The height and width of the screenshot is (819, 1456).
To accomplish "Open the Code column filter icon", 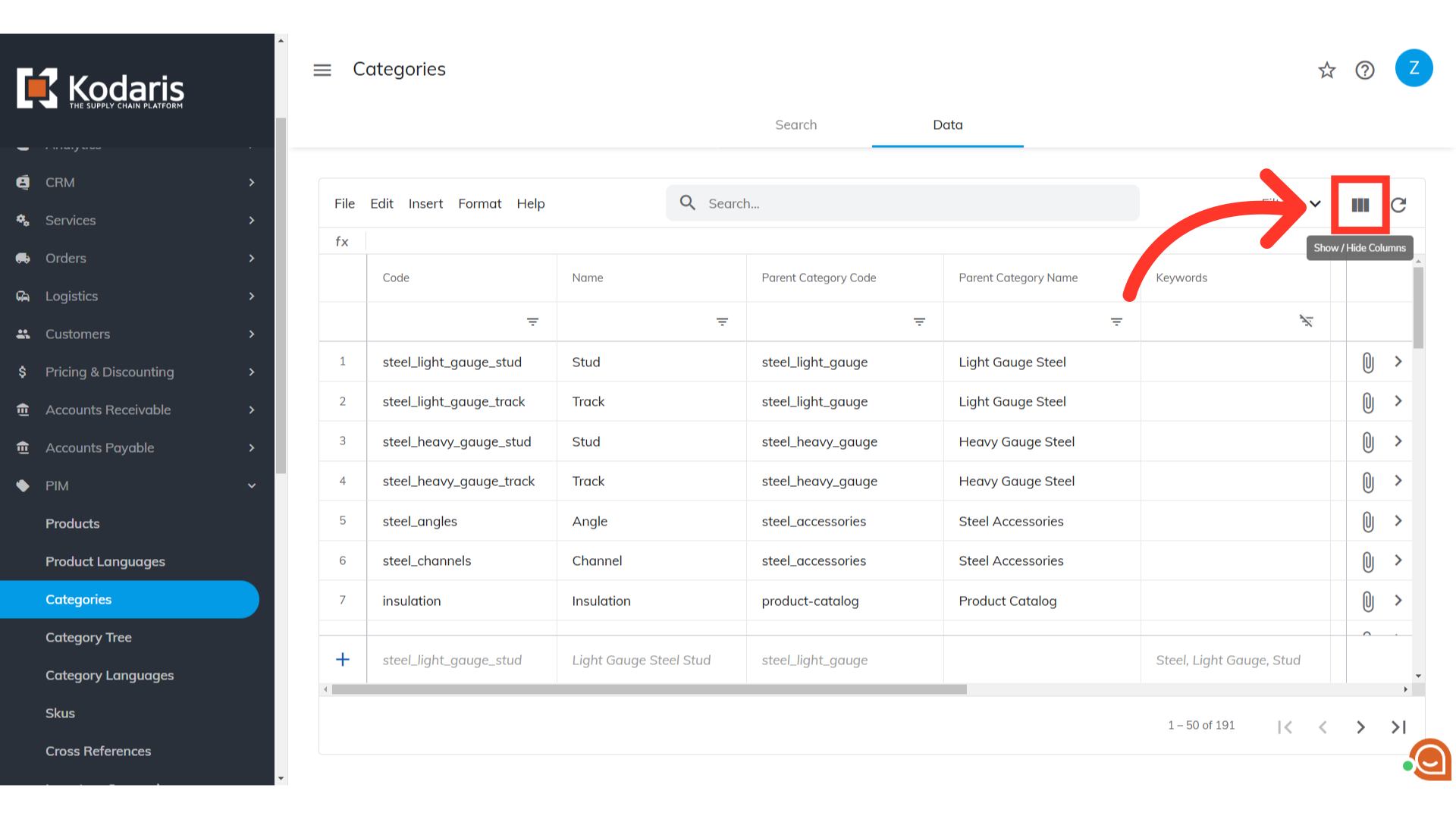I will click(x=532, y=322).
